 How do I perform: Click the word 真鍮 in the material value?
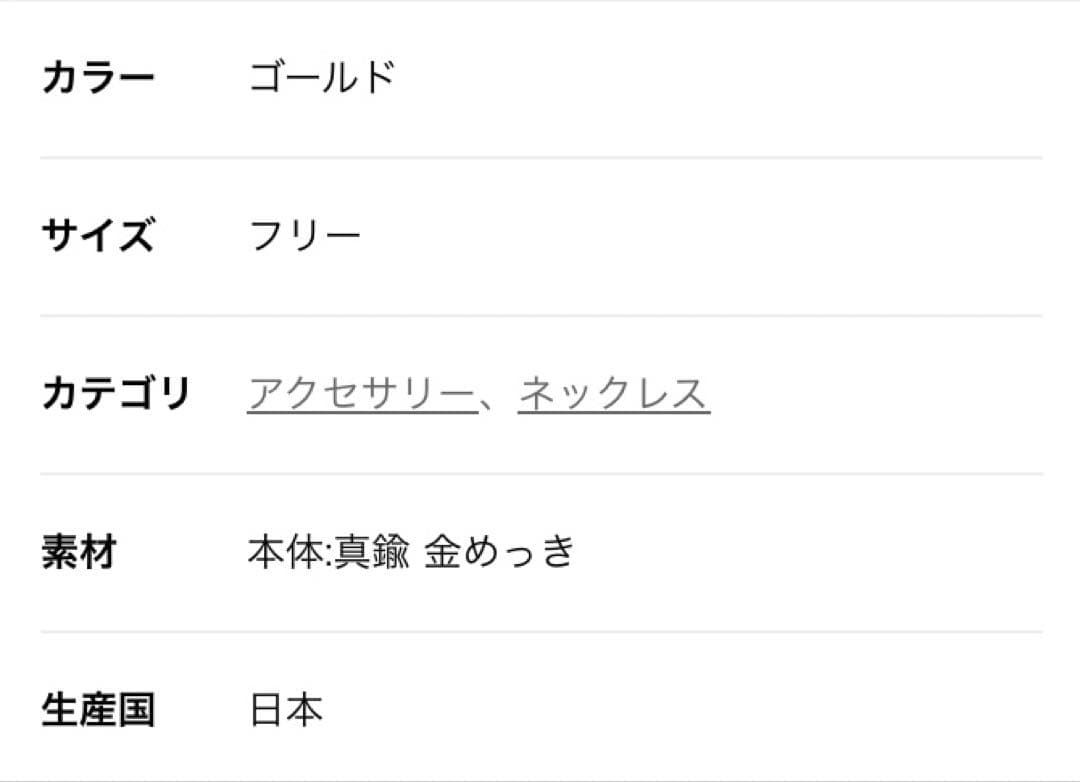(x=371, y=552)
